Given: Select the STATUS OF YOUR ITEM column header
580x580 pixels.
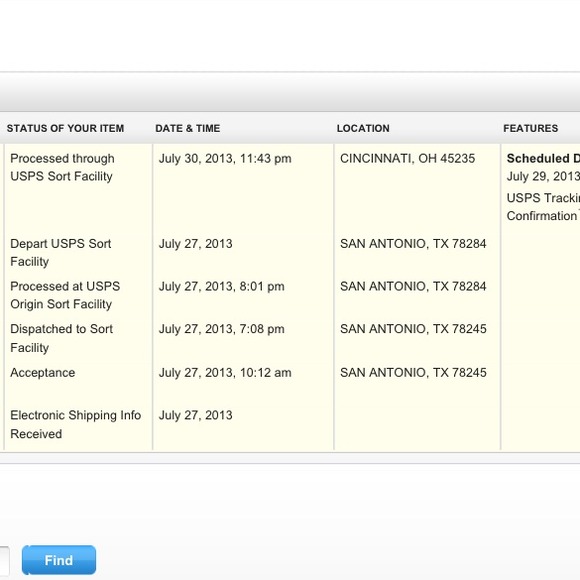Looking at the screenshot, I should click(x=65, y=128).
